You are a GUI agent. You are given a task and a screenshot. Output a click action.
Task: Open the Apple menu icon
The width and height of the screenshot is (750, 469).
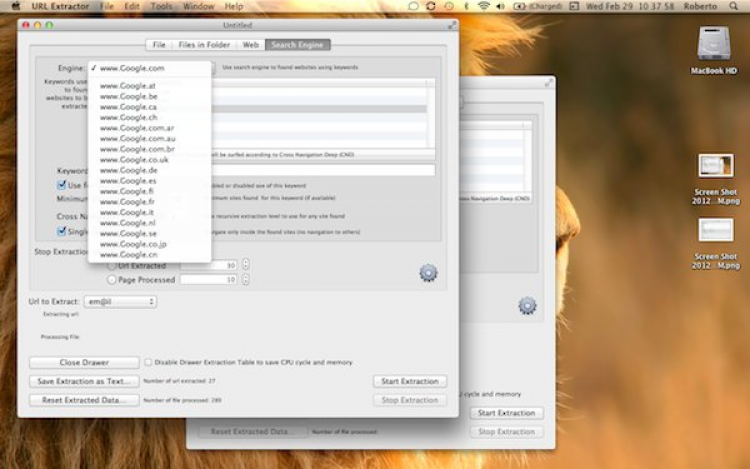(16, 6)
